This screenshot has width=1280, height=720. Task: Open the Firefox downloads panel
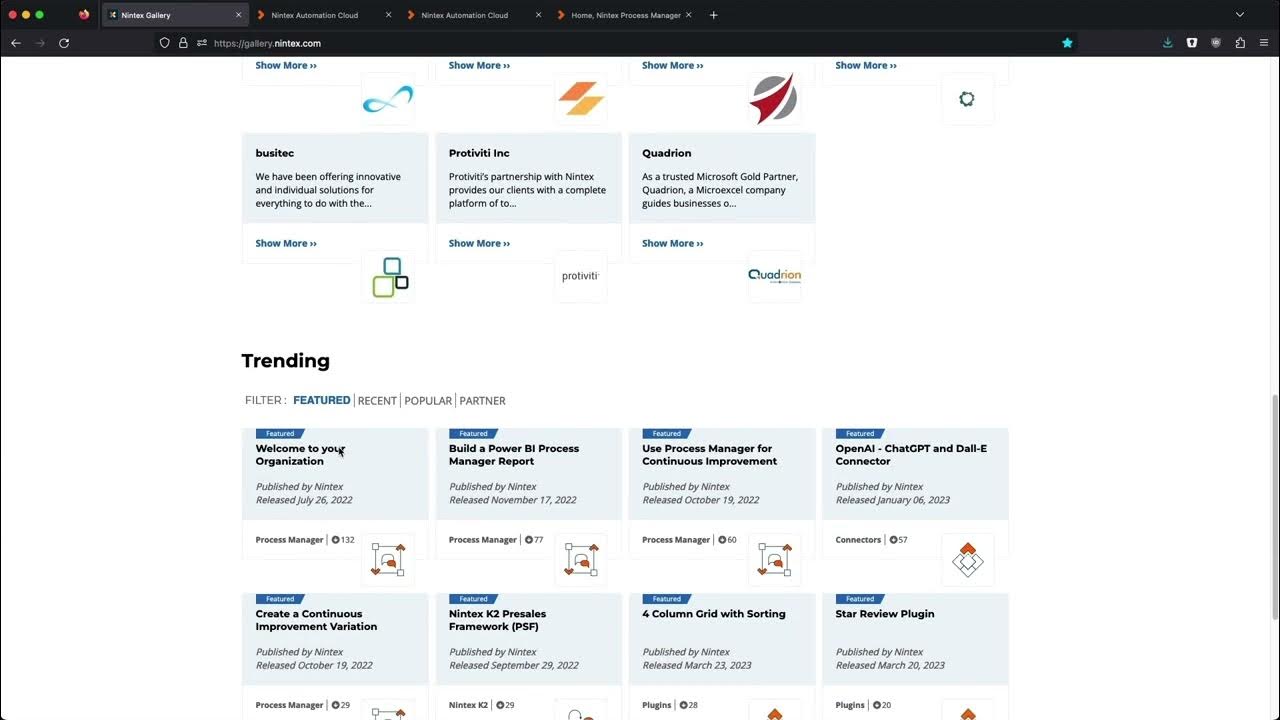point(1167,43)
